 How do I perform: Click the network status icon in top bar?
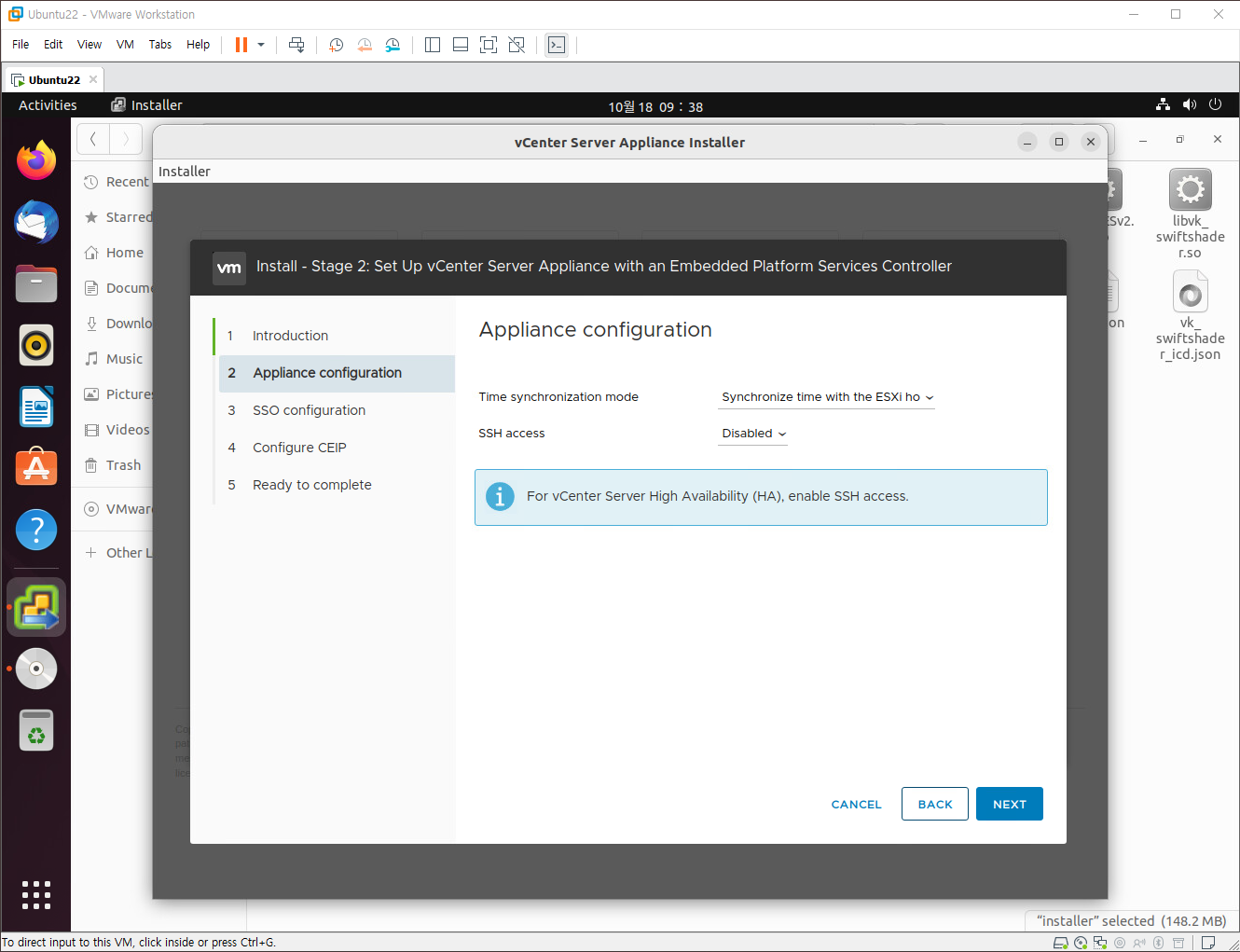(1163, 104)
